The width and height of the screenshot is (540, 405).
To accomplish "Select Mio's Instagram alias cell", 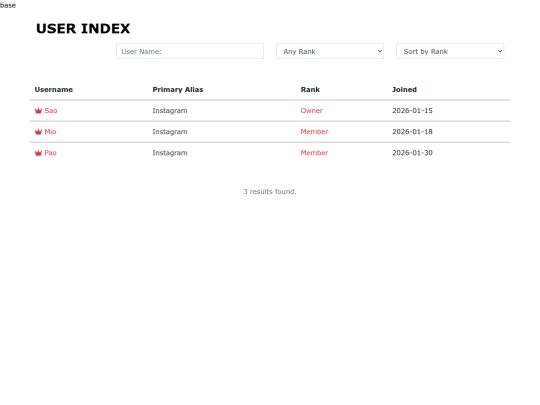I will [x=170, y=132].
